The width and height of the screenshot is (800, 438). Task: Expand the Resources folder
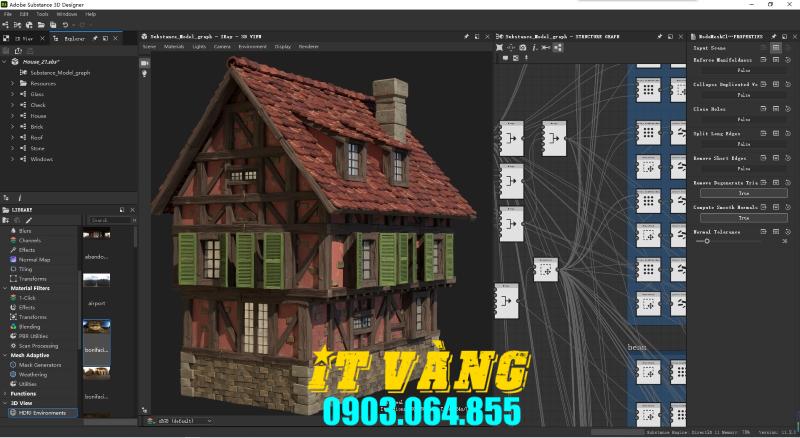point(13,83)
